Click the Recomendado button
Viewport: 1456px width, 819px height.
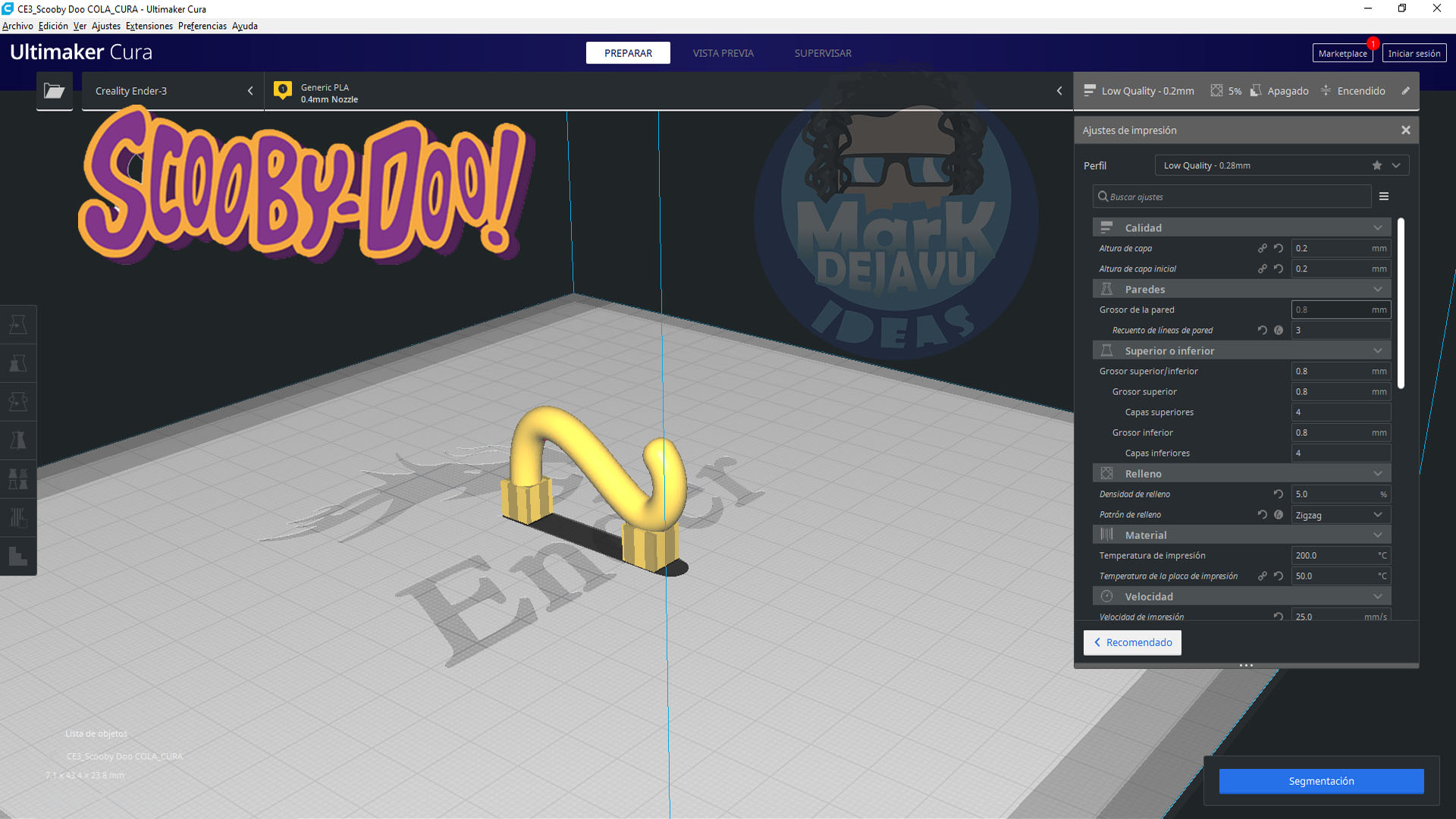[1132, 642]
